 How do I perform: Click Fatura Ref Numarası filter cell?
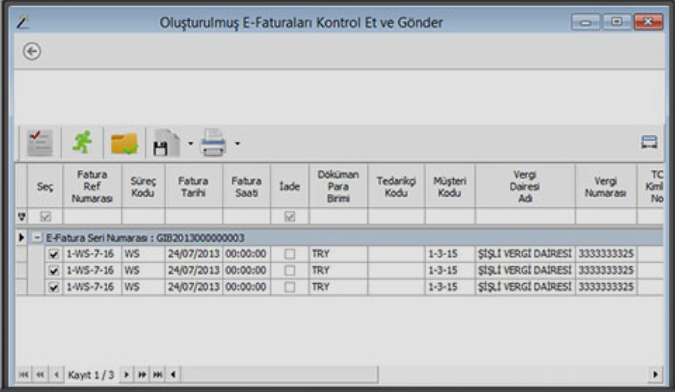click(92, 216)
